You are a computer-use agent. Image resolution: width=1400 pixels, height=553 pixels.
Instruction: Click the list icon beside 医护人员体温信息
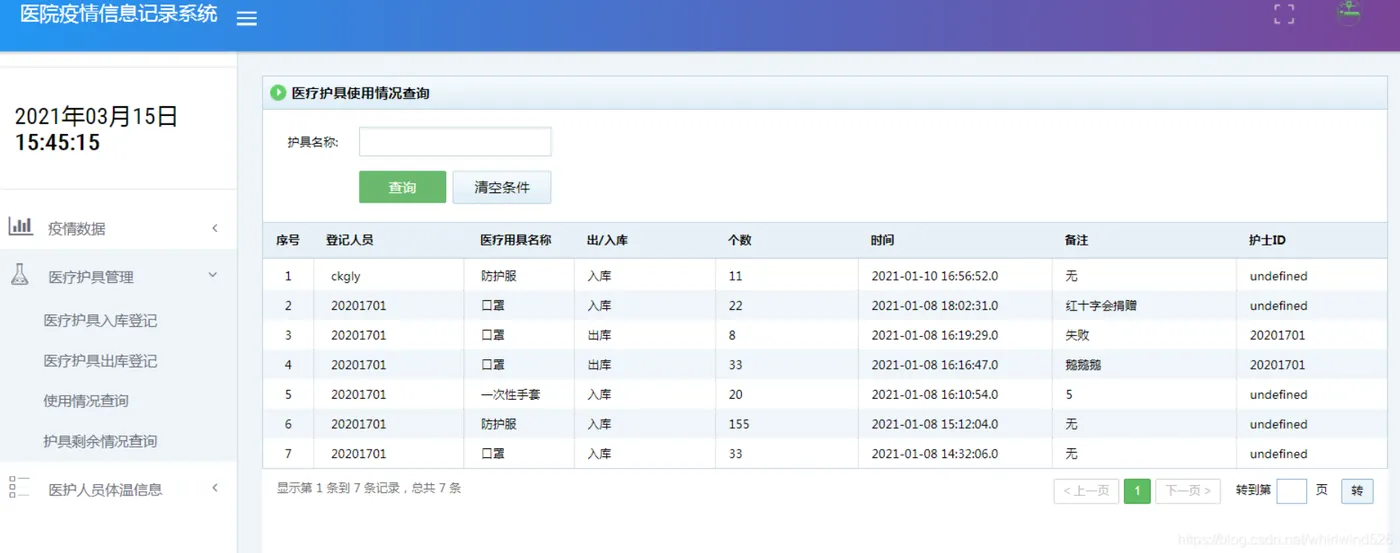click(20, 487)
